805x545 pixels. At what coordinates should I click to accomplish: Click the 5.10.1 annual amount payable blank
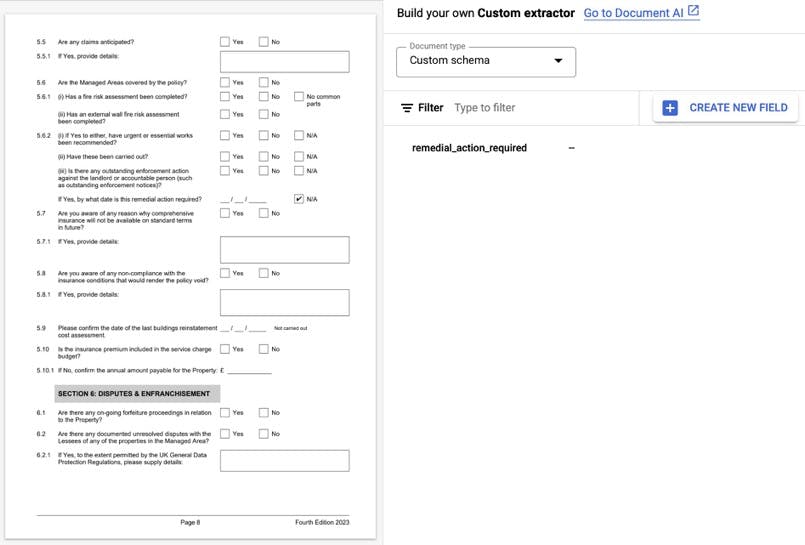point(250,371)
